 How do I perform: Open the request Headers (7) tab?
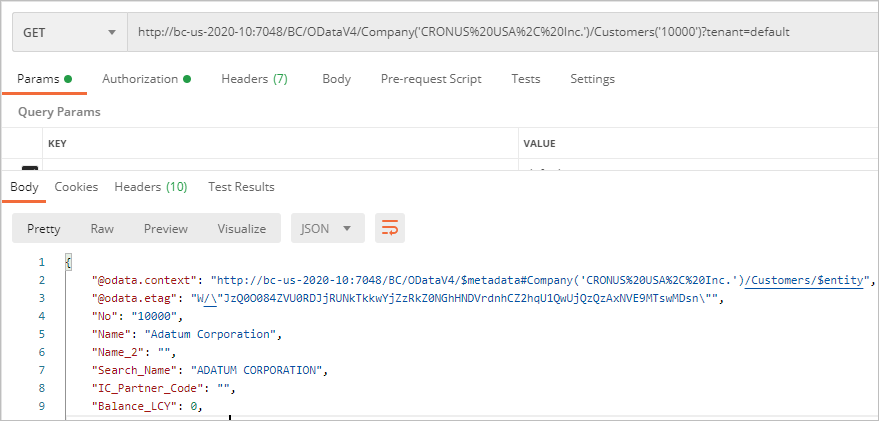[255, 79]
